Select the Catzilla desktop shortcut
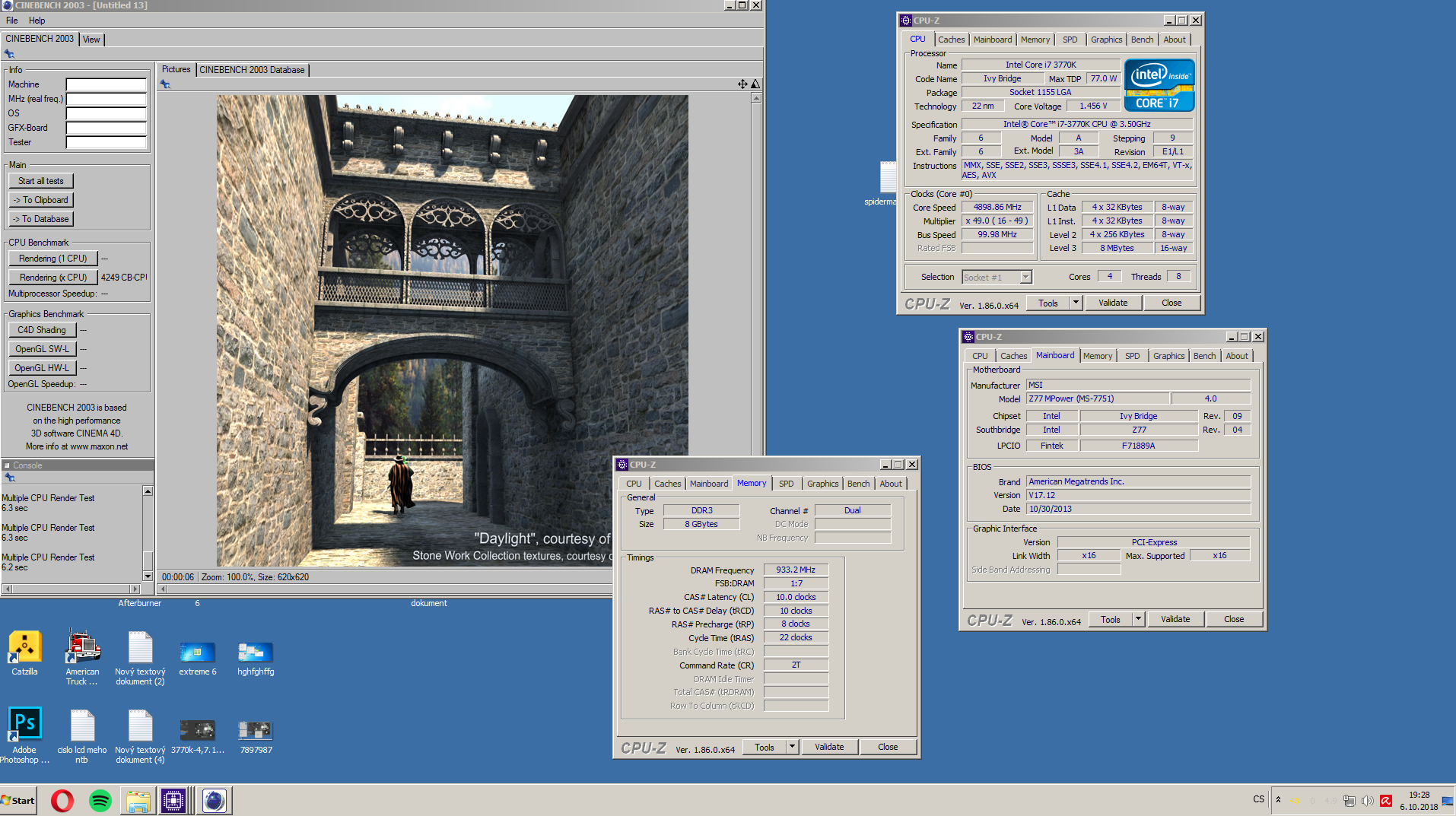1456x816 pixels. pos(24,653)
